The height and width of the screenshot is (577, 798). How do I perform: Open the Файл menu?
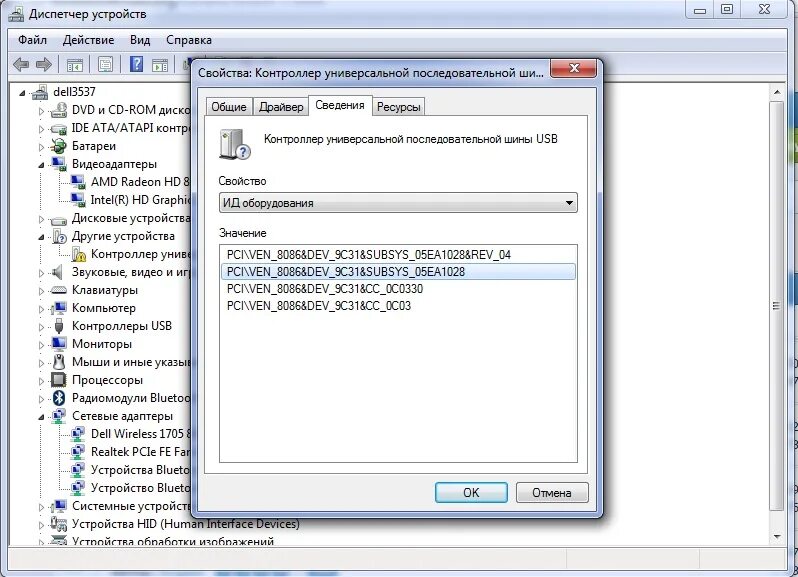click(32, 40)
